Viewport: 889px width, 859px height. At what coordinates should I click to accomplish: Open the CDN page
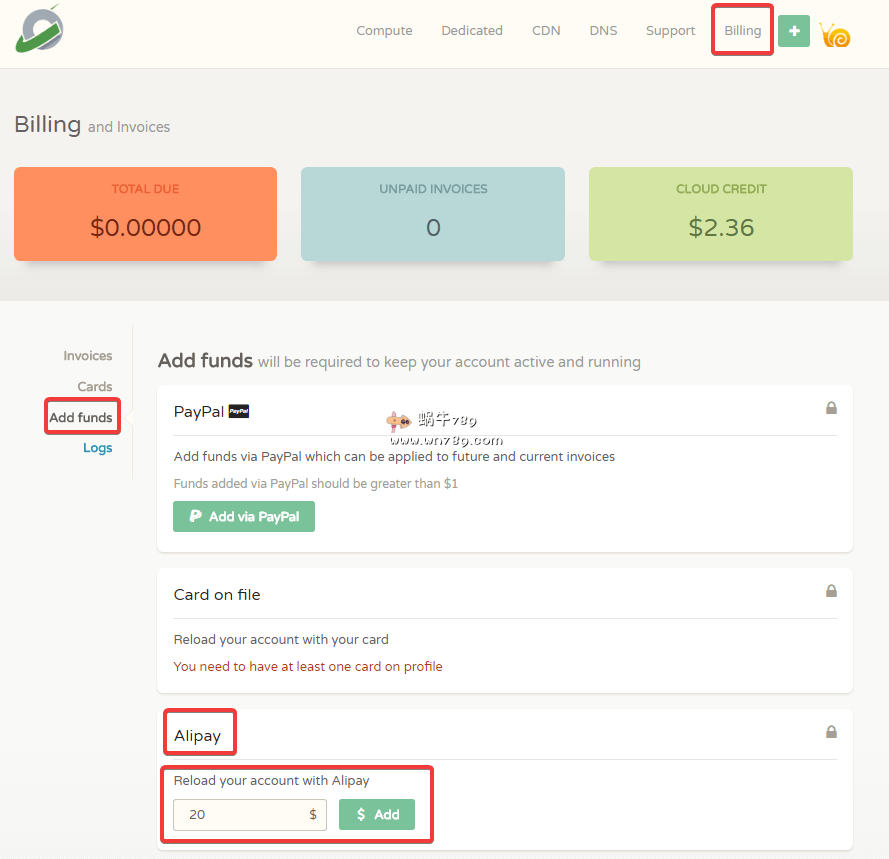[x=546, y=31]
